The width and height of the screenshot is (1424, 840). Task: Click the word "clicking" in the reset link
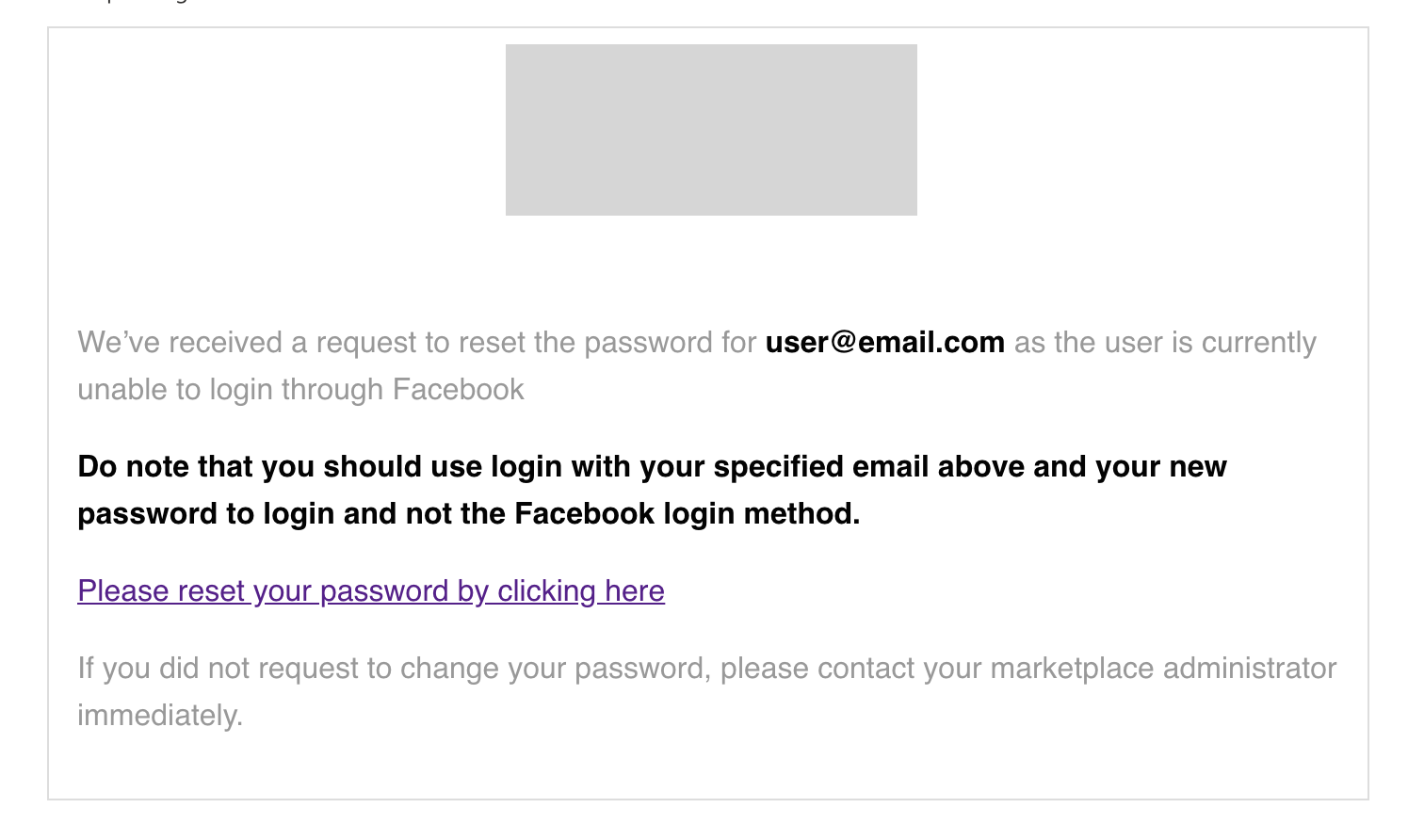pyautogui.click(x=546, y=591)
